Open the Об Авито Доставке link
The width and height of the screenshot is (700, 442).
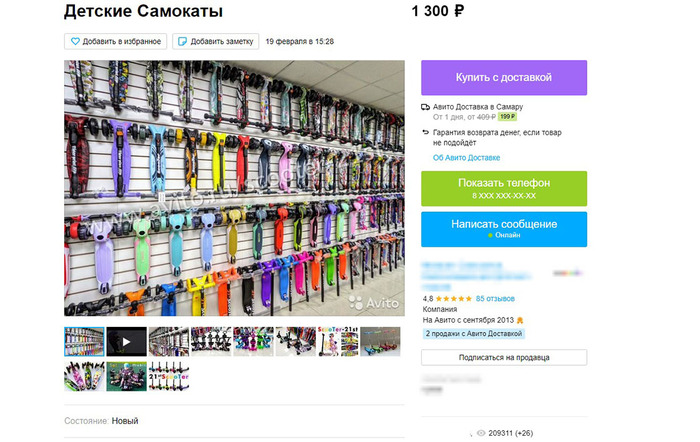pyautogui.click(x=467, y=158)
